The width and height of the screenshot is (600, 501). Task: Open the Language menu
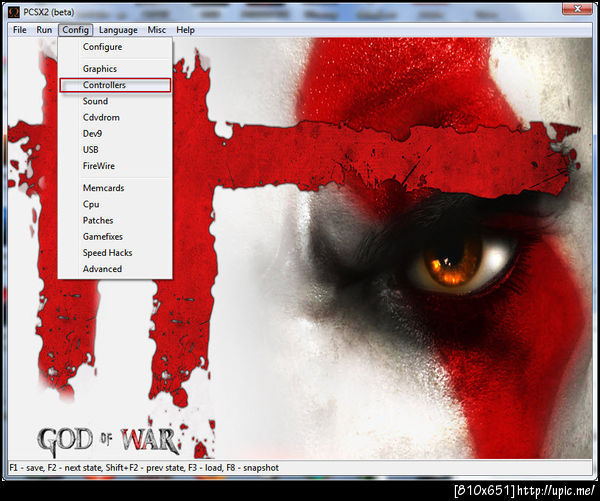[118, 30]
